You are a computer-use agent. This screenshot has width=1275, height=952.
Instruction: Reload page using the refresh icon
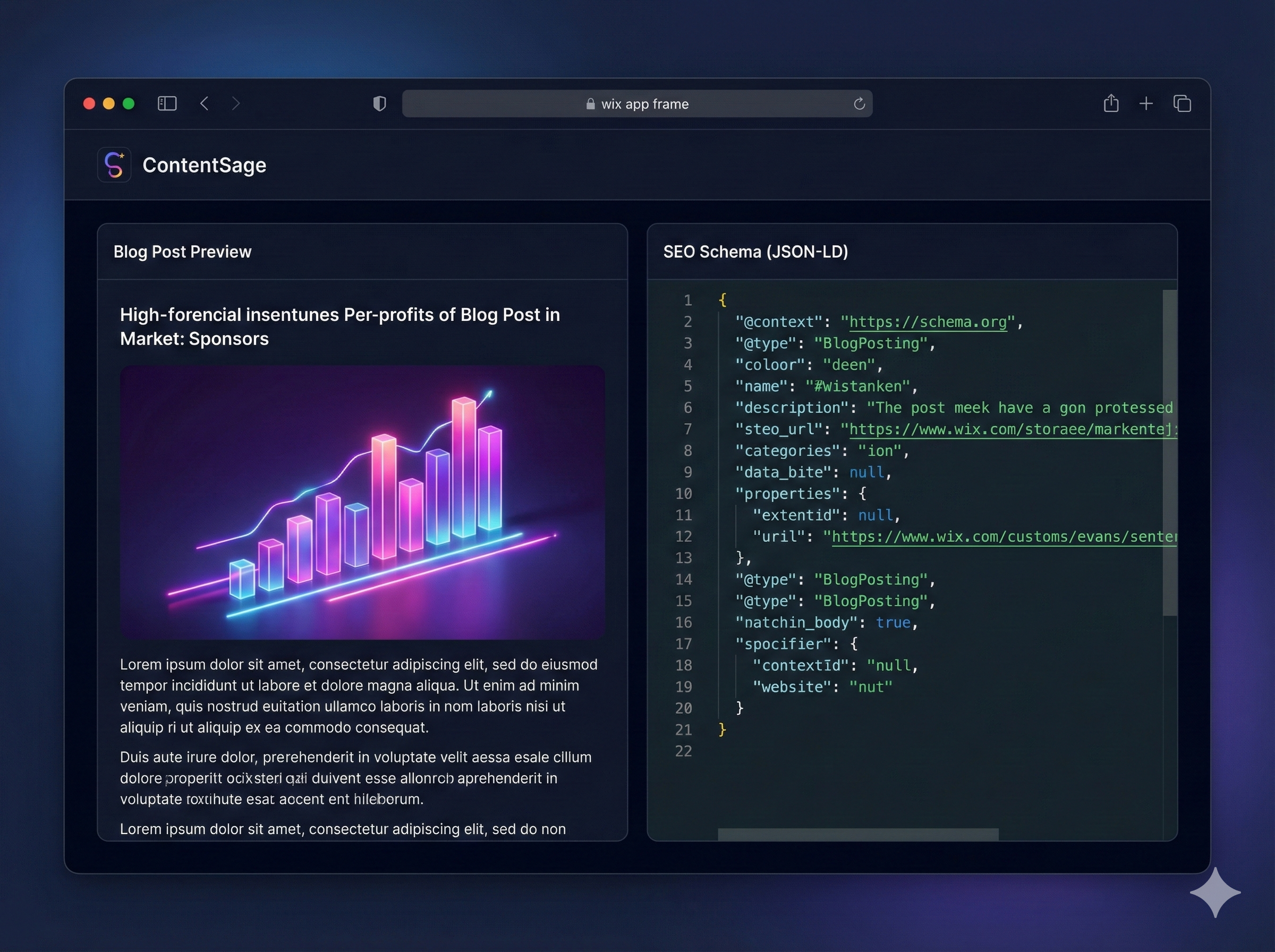click(859, 104)
